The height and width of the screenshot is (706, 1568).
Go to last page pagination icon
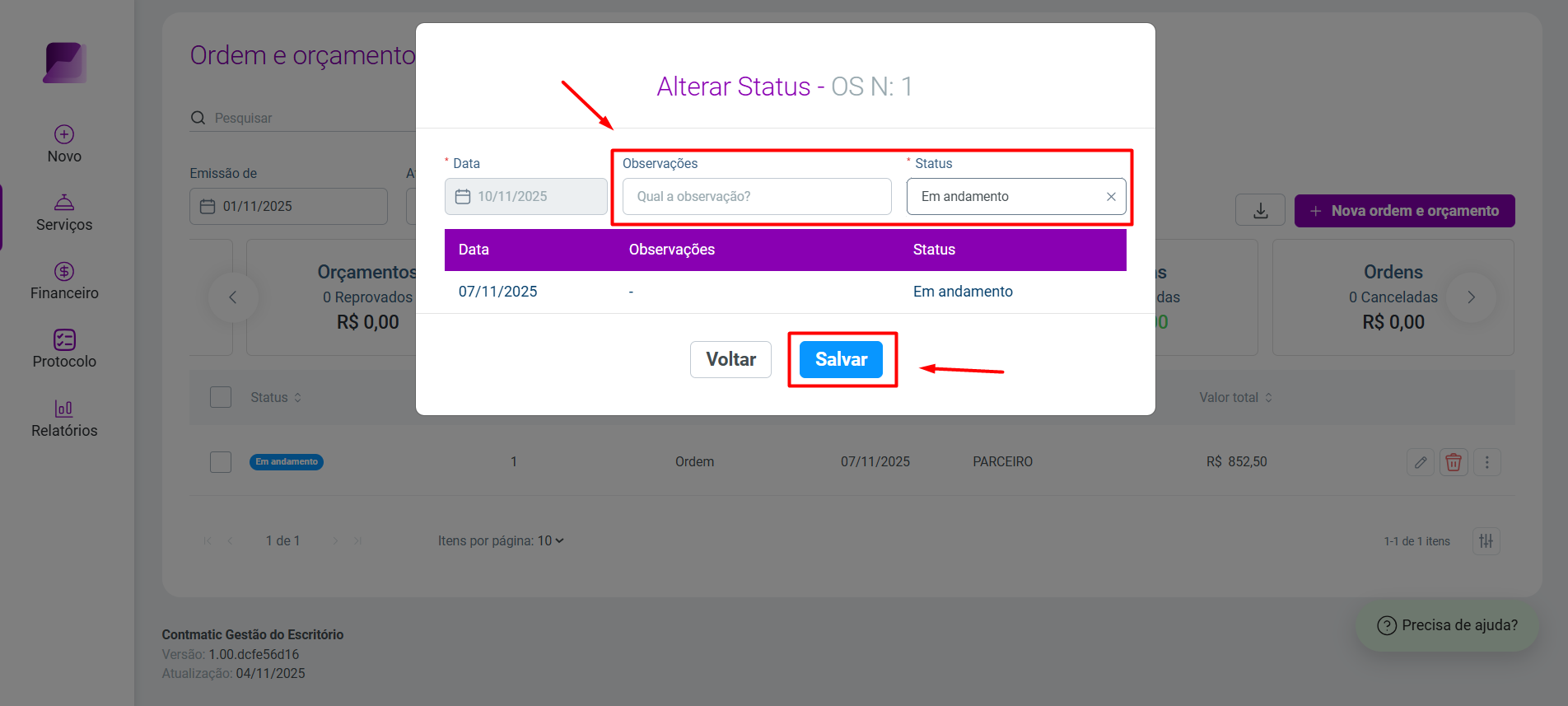point(358,541)
